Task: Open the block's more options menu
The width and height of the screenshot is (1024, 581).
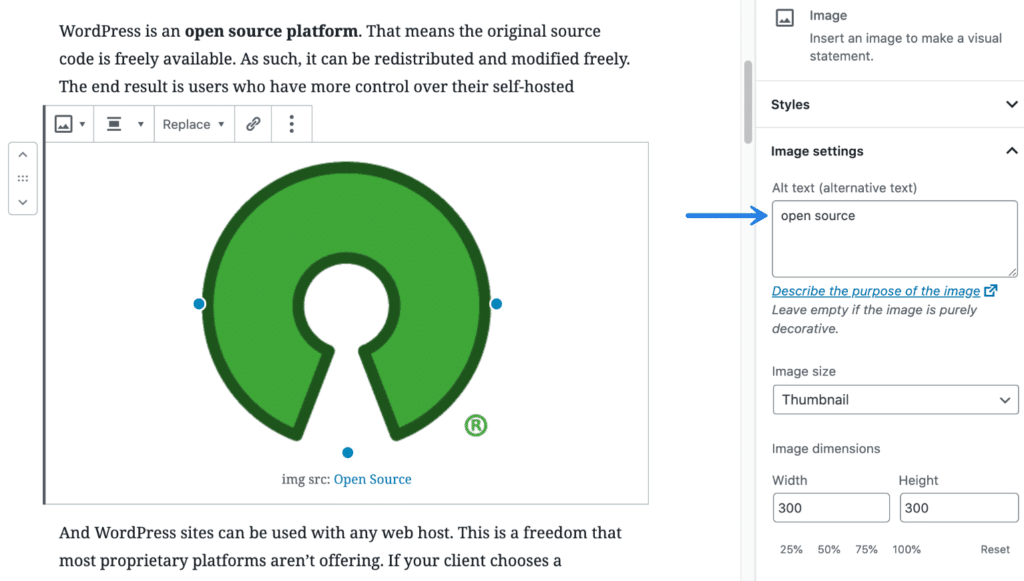Action: click(x=291, y=124)
